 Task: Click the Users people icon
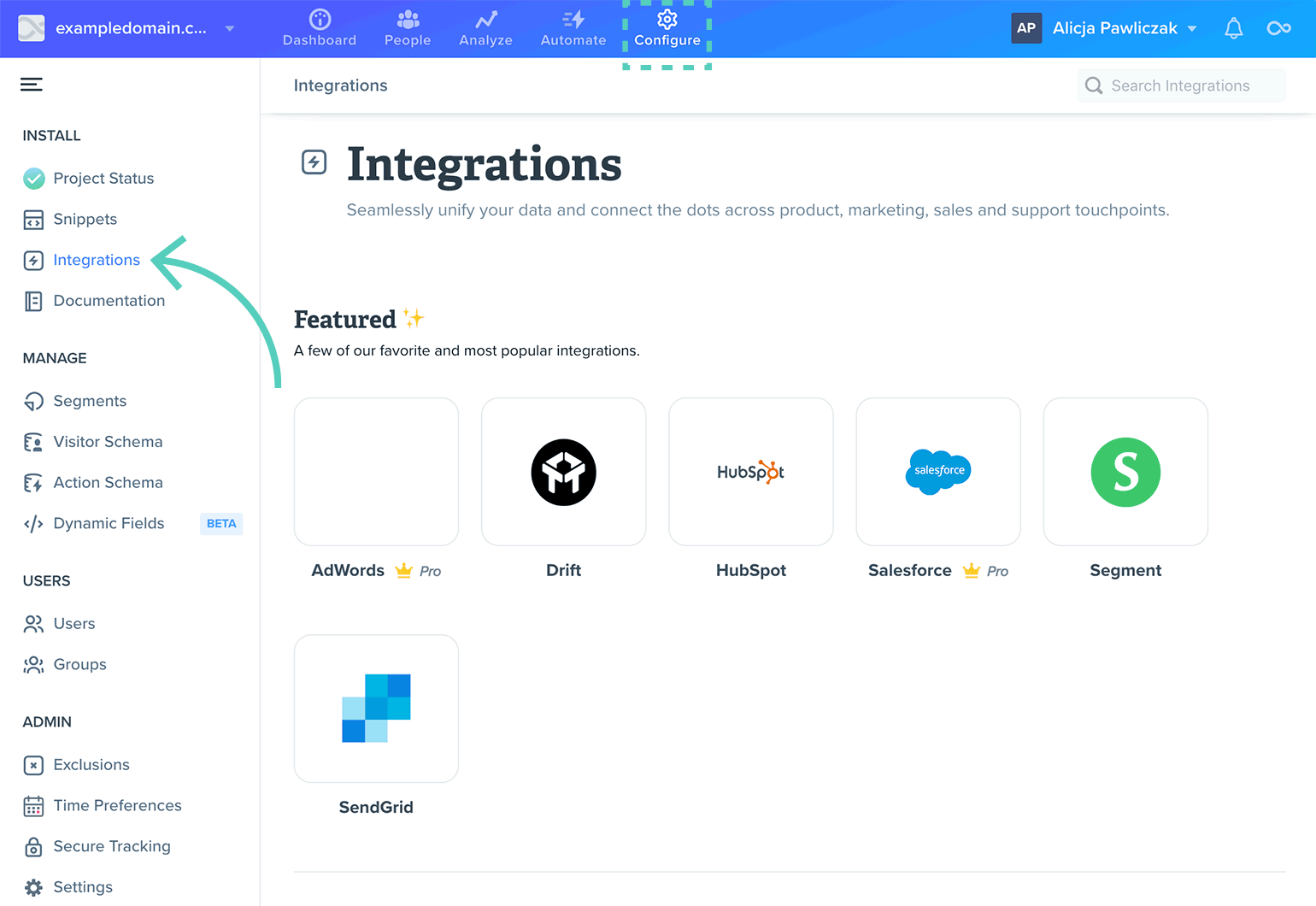[x=33, y=624]
